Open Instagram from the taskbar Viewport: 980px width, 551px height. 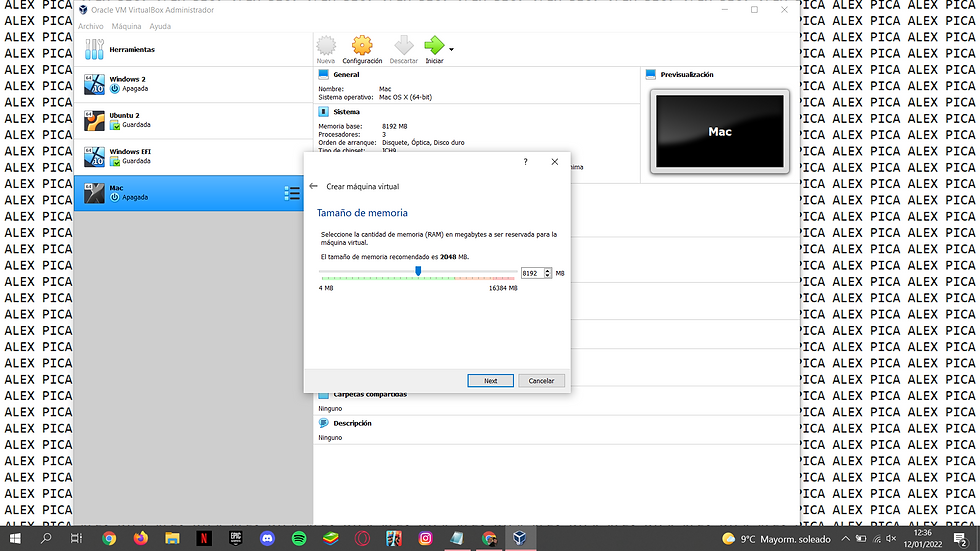[425, 539]
